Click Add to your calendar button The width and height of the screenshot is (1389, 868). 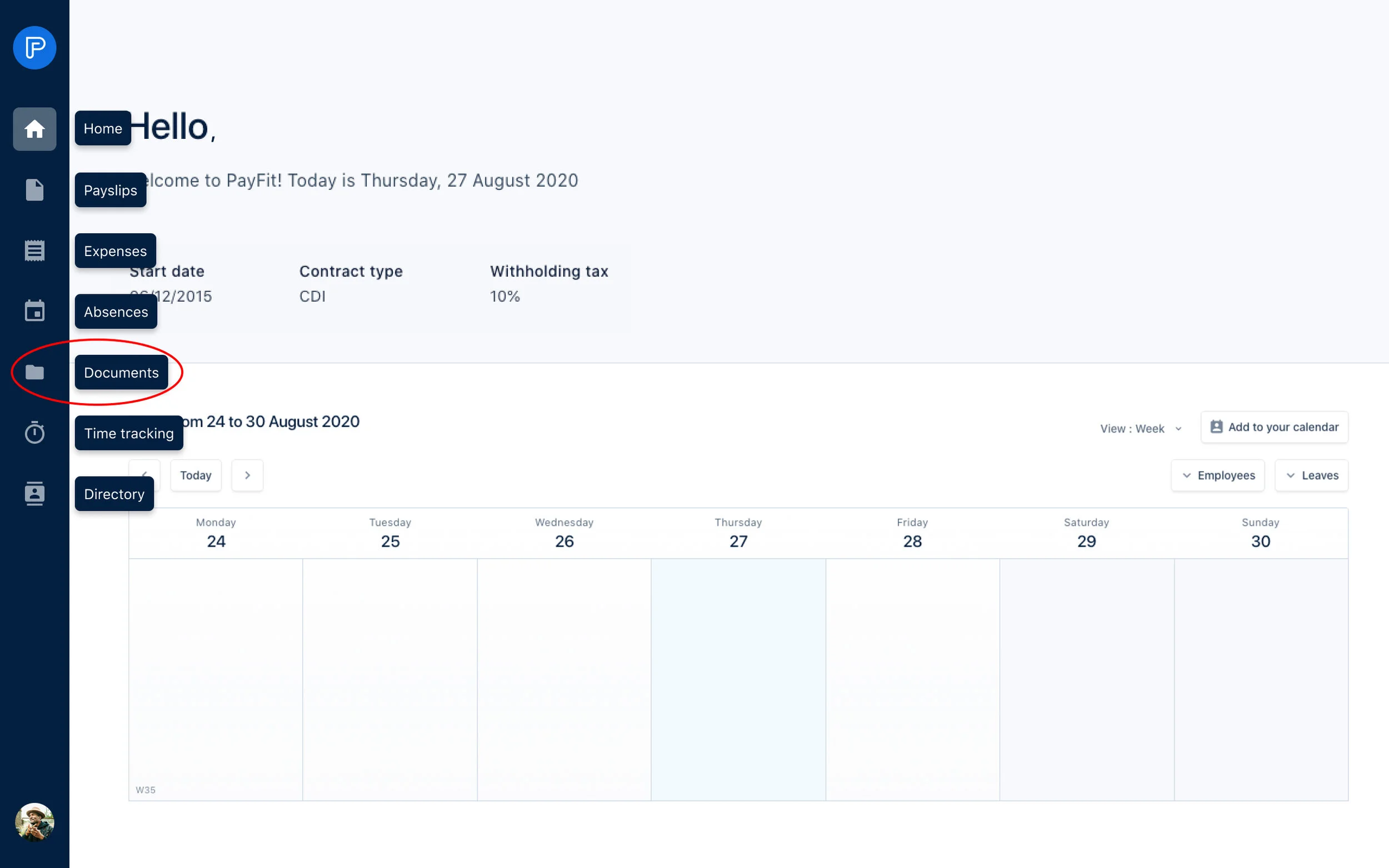[1273, 427]
